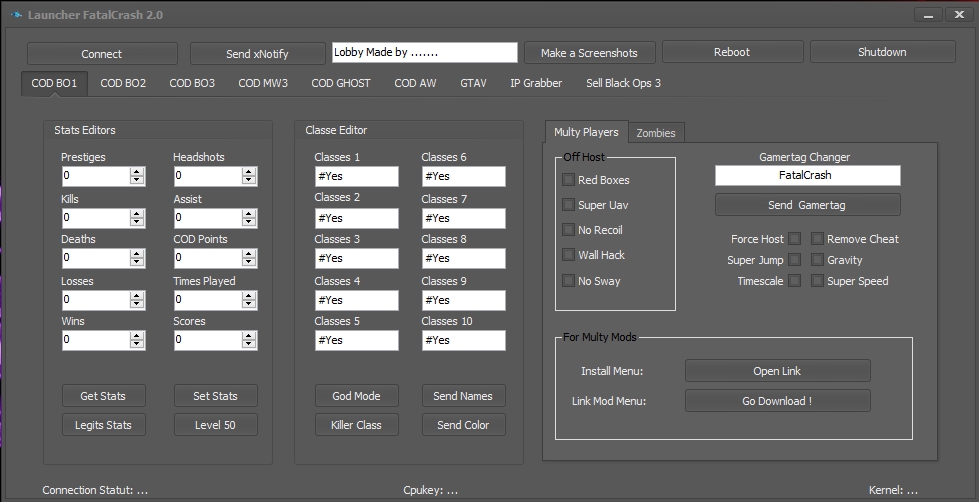This screenshot has width=979, height=502.
Task: Open the COD BO3 tab
Action: coord(192,83)
